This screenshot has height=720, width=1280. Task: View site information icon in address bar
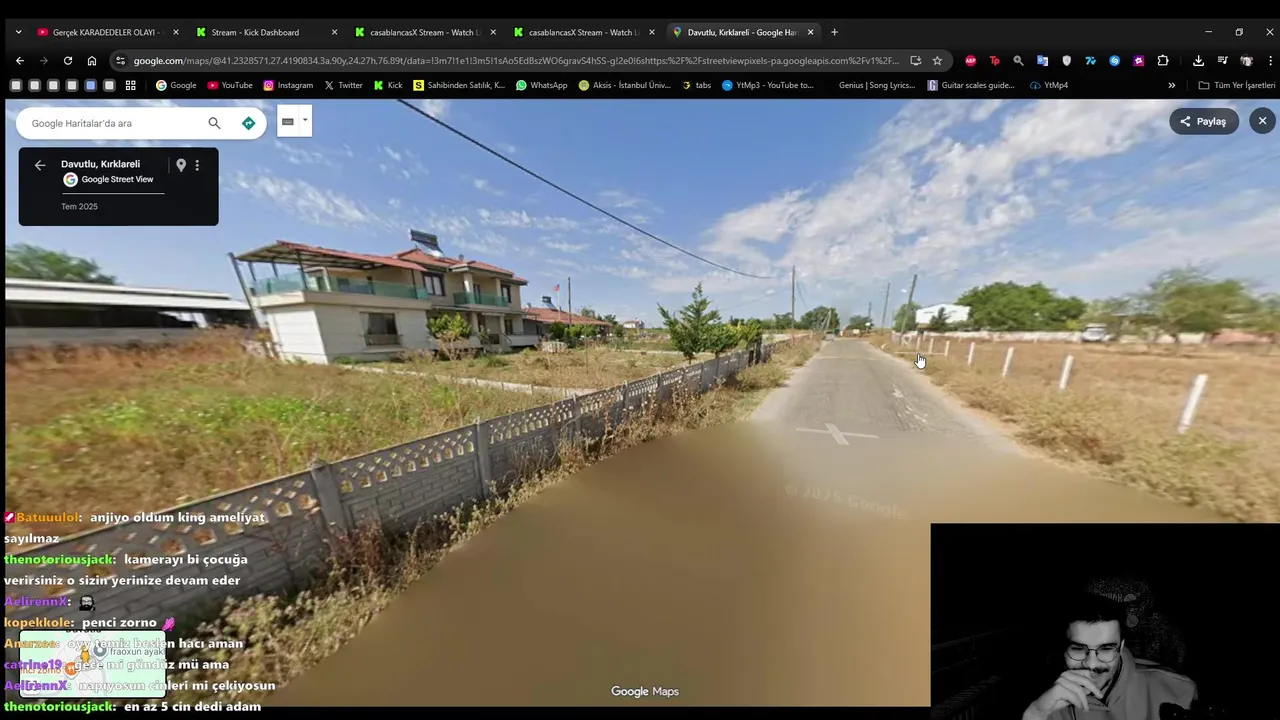(120, 60)
